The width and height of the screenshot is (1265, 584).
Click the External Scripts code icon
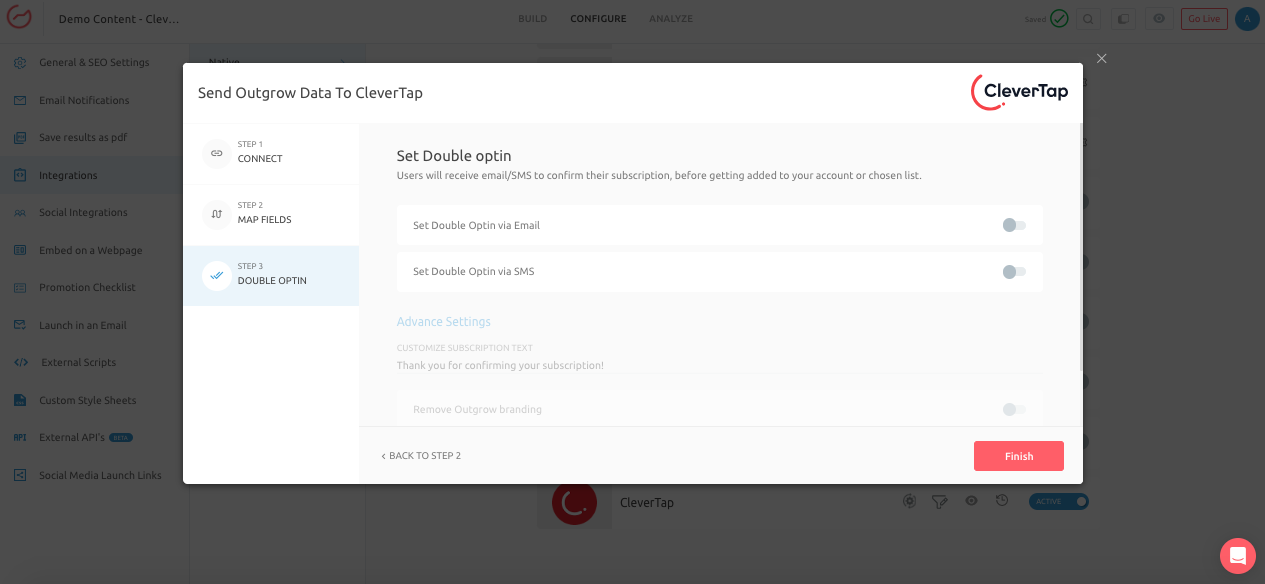pos(20,362)
